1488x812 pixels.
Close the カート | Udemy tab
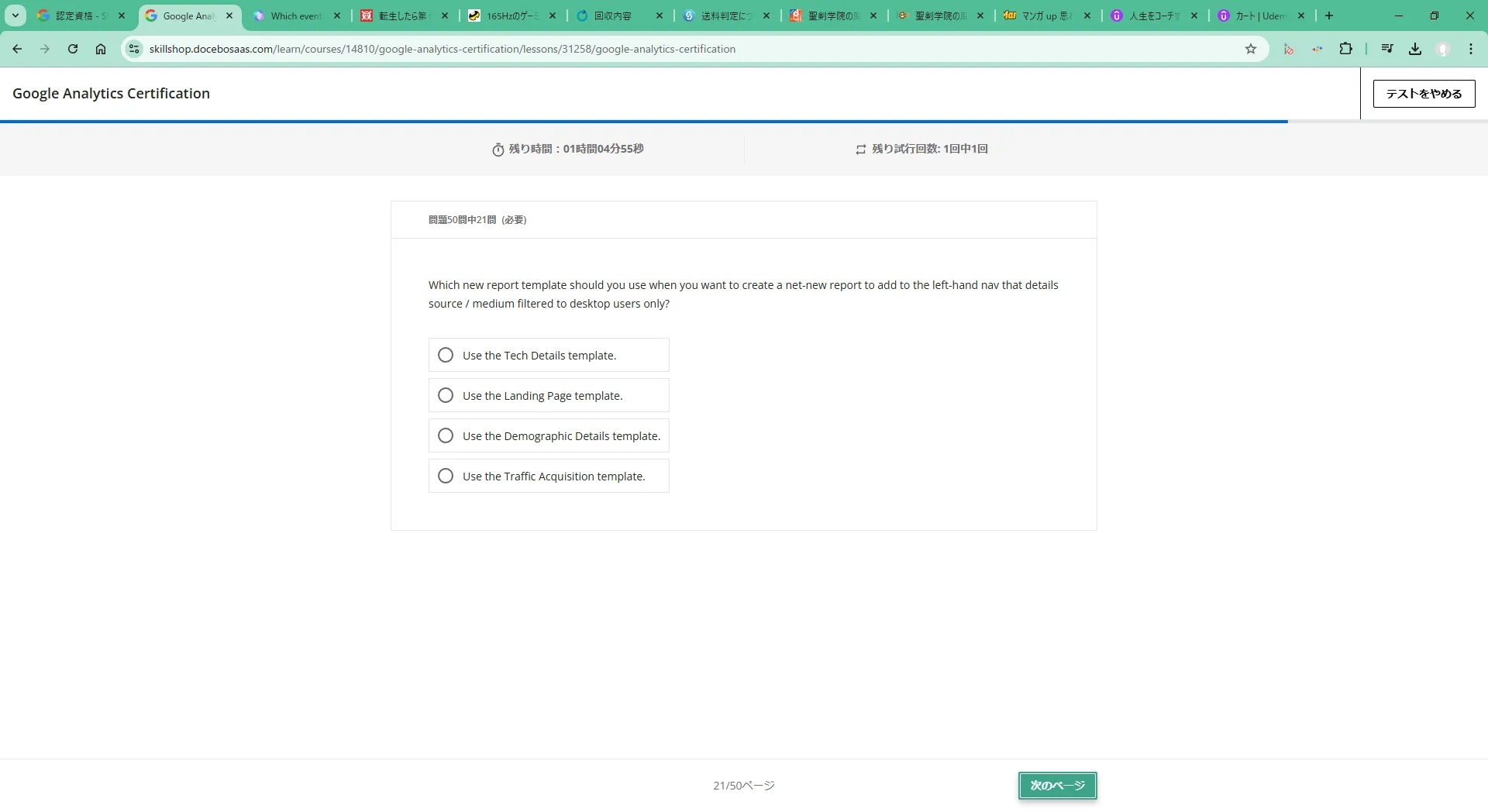pyautogui.click(x=1301, y=15)
